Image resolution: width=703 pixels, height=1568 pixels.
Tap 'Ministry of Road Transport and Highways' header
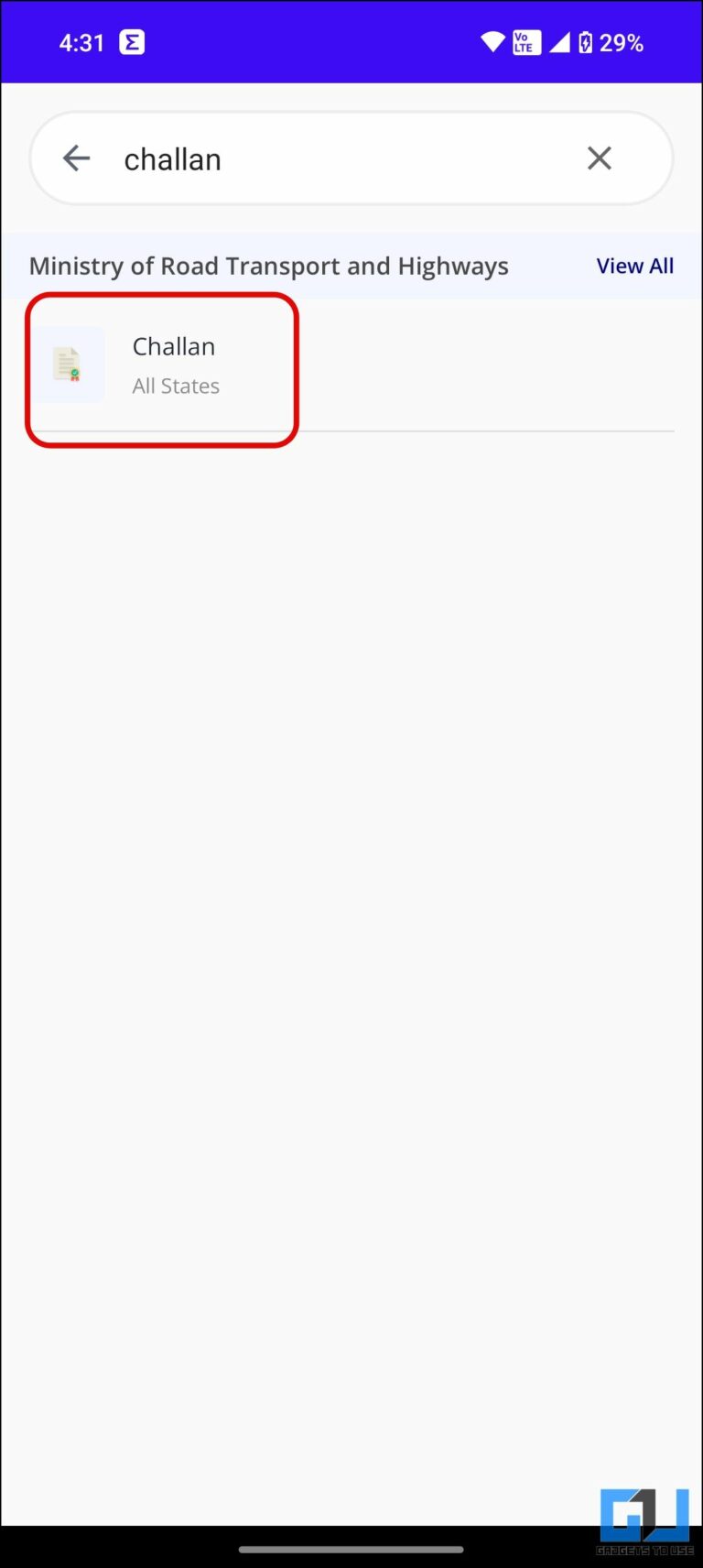268,266
